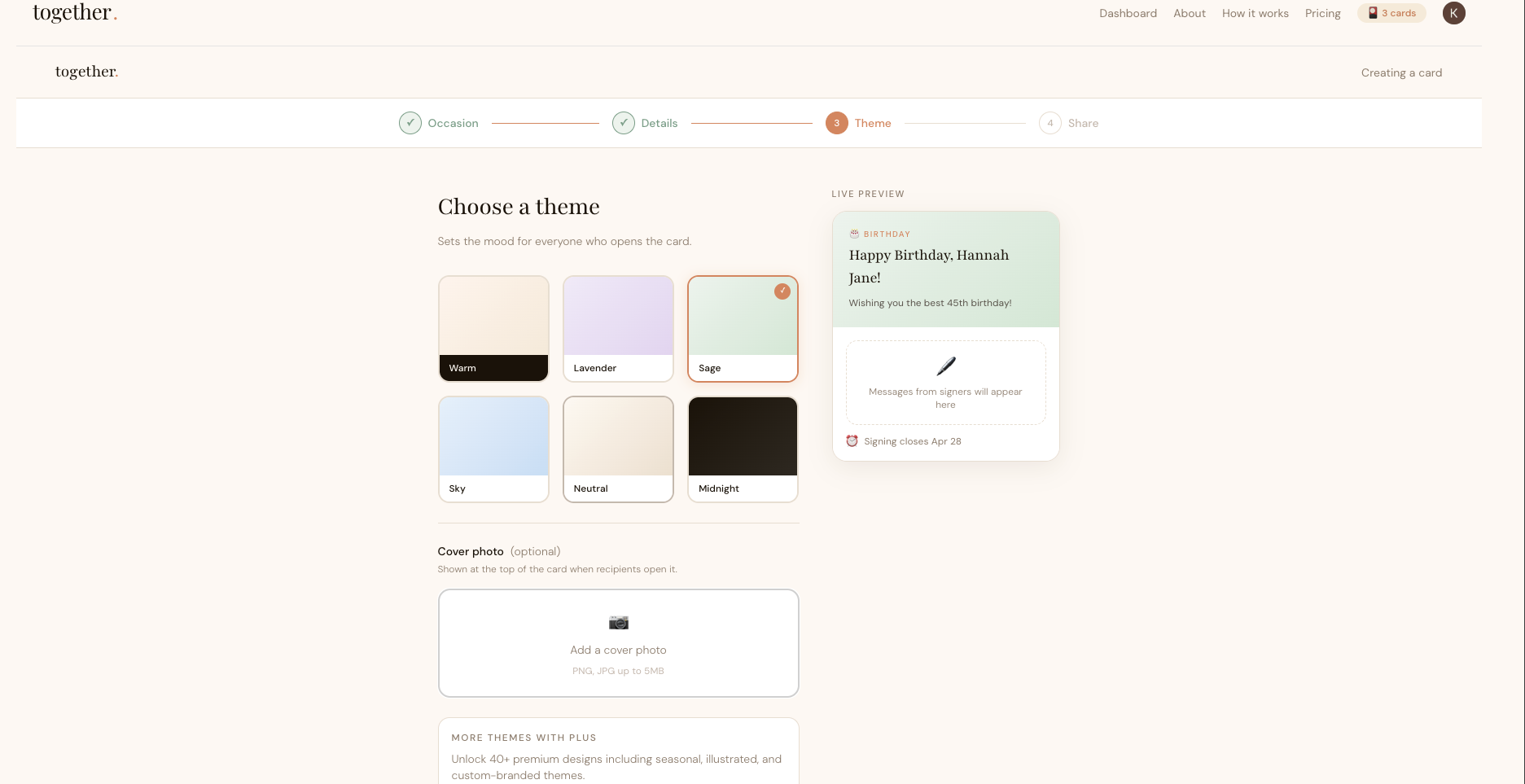The width and height of the screenshot is (1525, 784).
Task: Click the quill pen icon in preview
Action: pyautogui.click(x=946, y=366)
